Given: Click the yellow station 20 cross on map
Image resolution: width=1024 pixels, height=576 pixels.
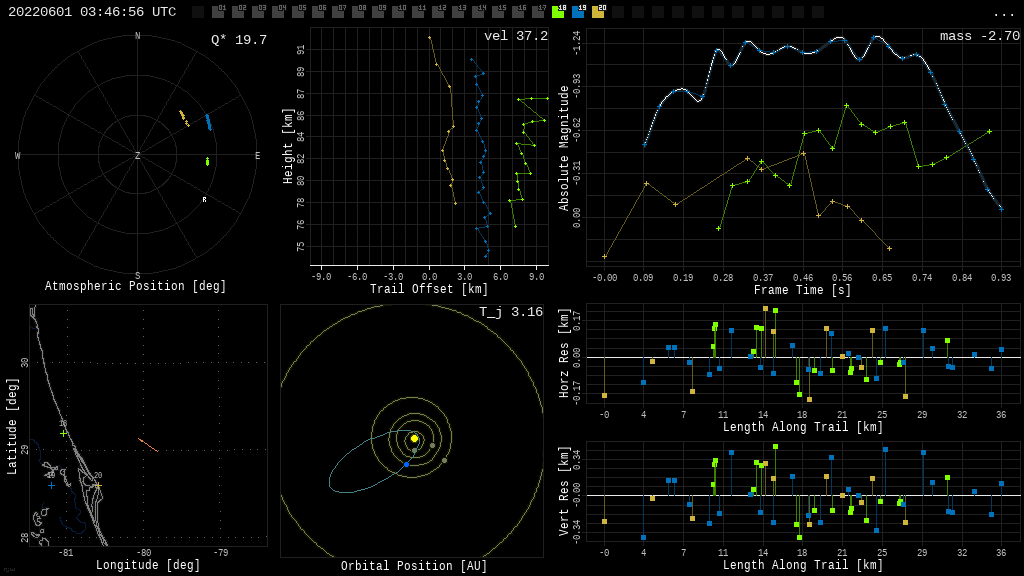Looking at the screenshot, I should point(98,486).
